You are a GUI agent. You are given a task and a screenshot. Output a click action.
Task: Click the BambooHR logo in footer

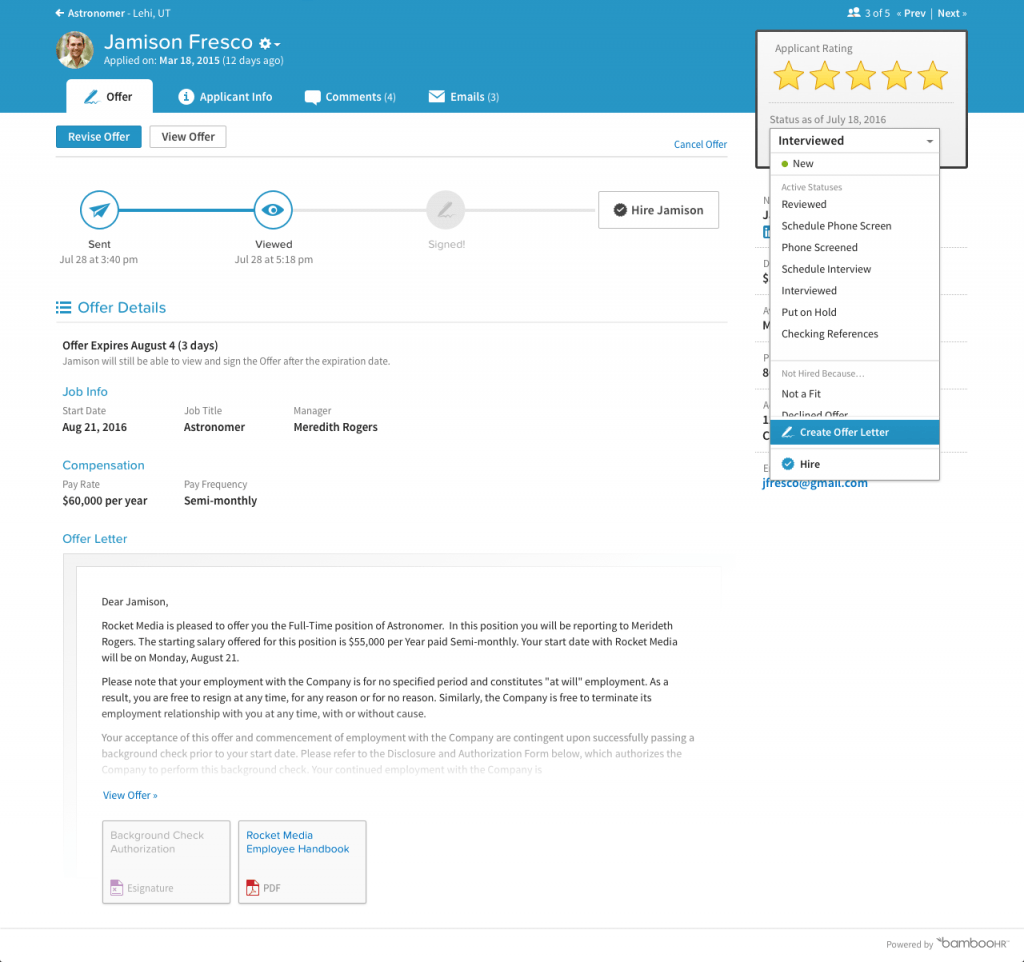972,943
